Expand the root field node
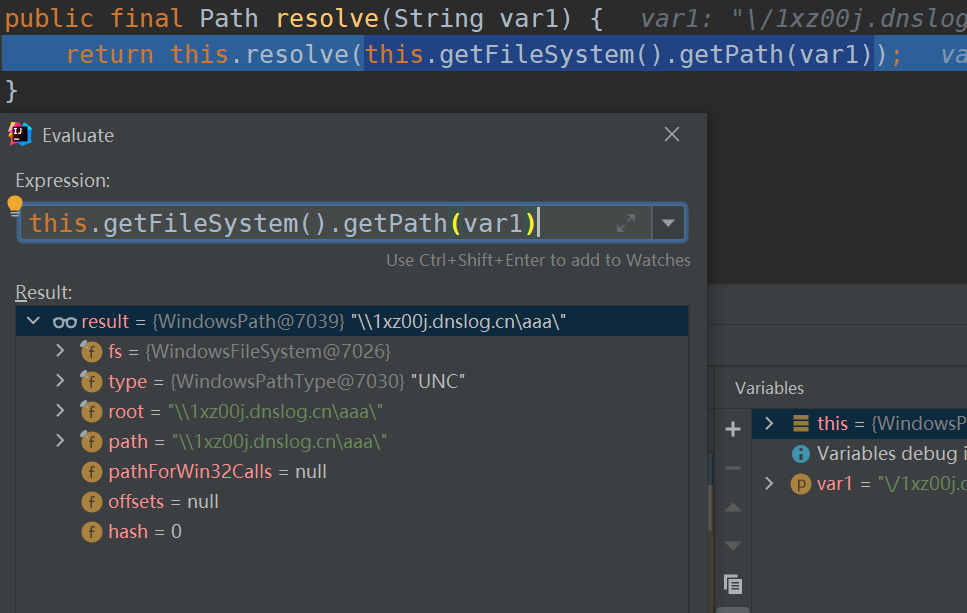The height and width of the screenshot is (613, 967). [60, 411]
